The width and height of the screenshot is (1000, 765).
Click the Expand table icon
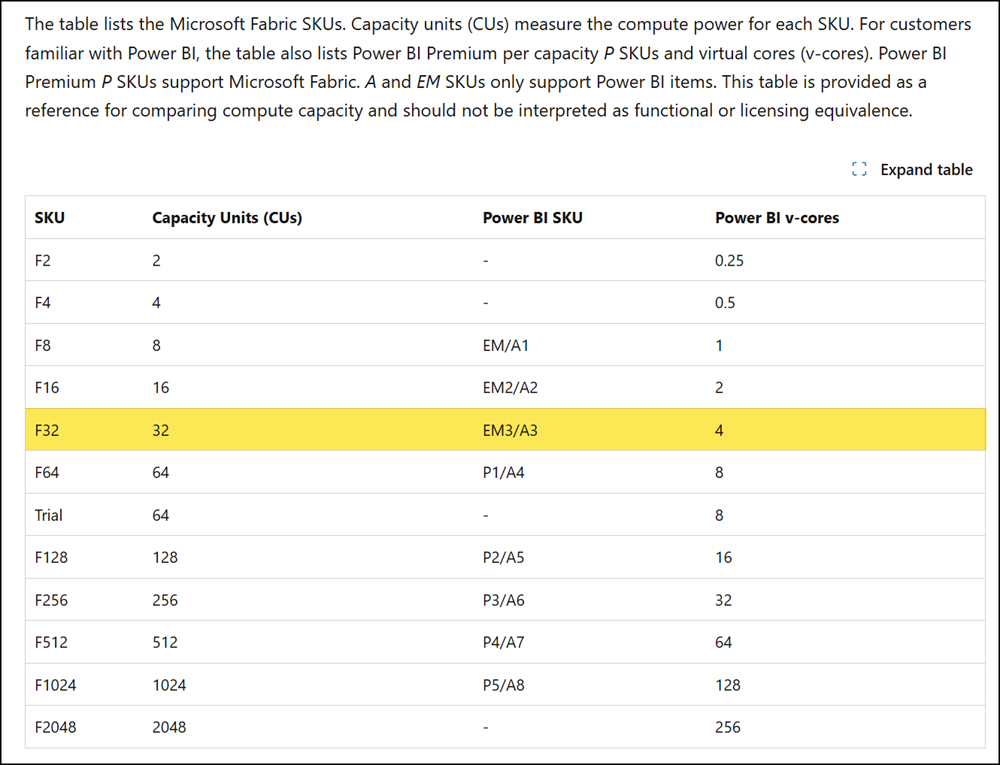(x=859, y=170)
